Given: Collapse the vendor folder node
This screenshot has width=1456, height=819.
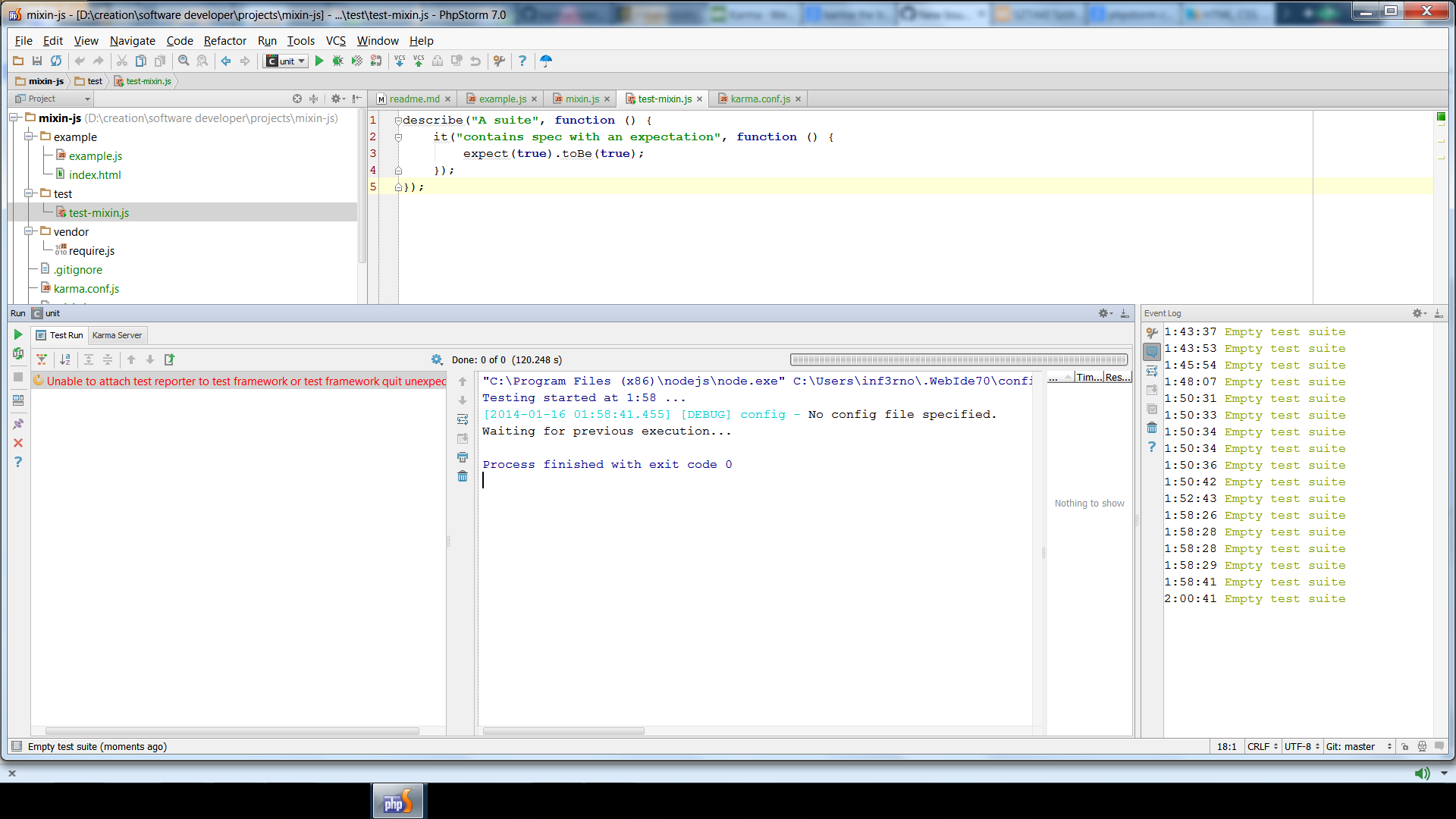Looking at the screenshot, I should click(28, 231).
